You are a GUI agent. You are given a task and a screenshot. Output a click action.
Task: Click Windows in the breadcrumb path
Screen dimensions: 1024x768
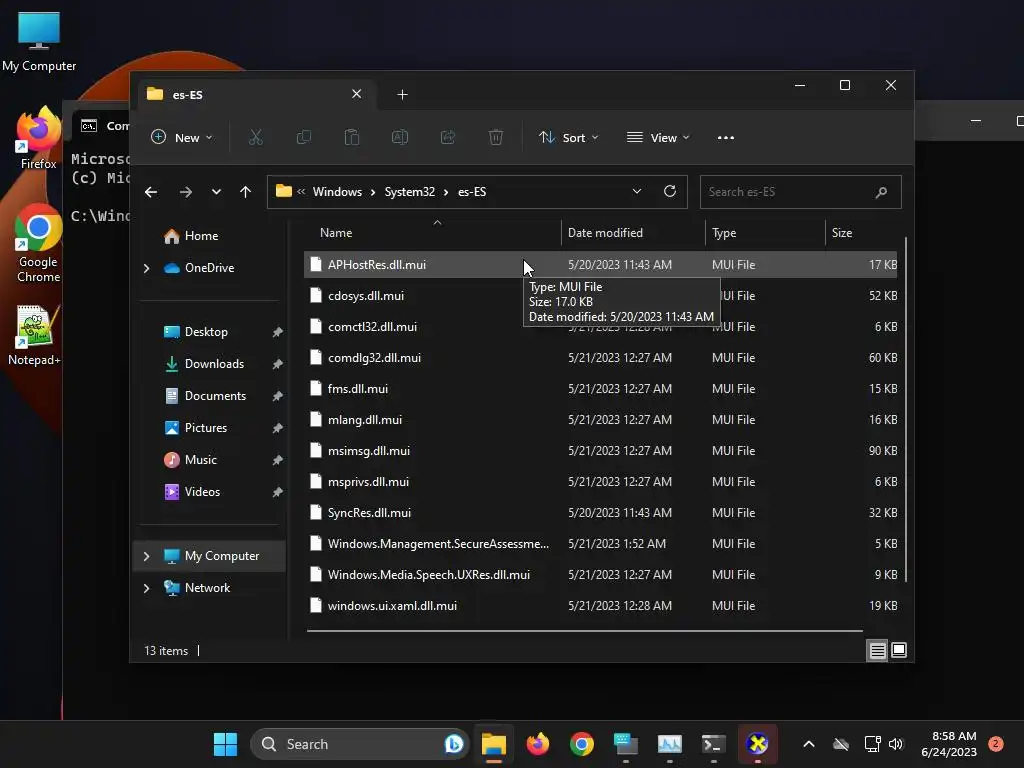click(337, 192)
